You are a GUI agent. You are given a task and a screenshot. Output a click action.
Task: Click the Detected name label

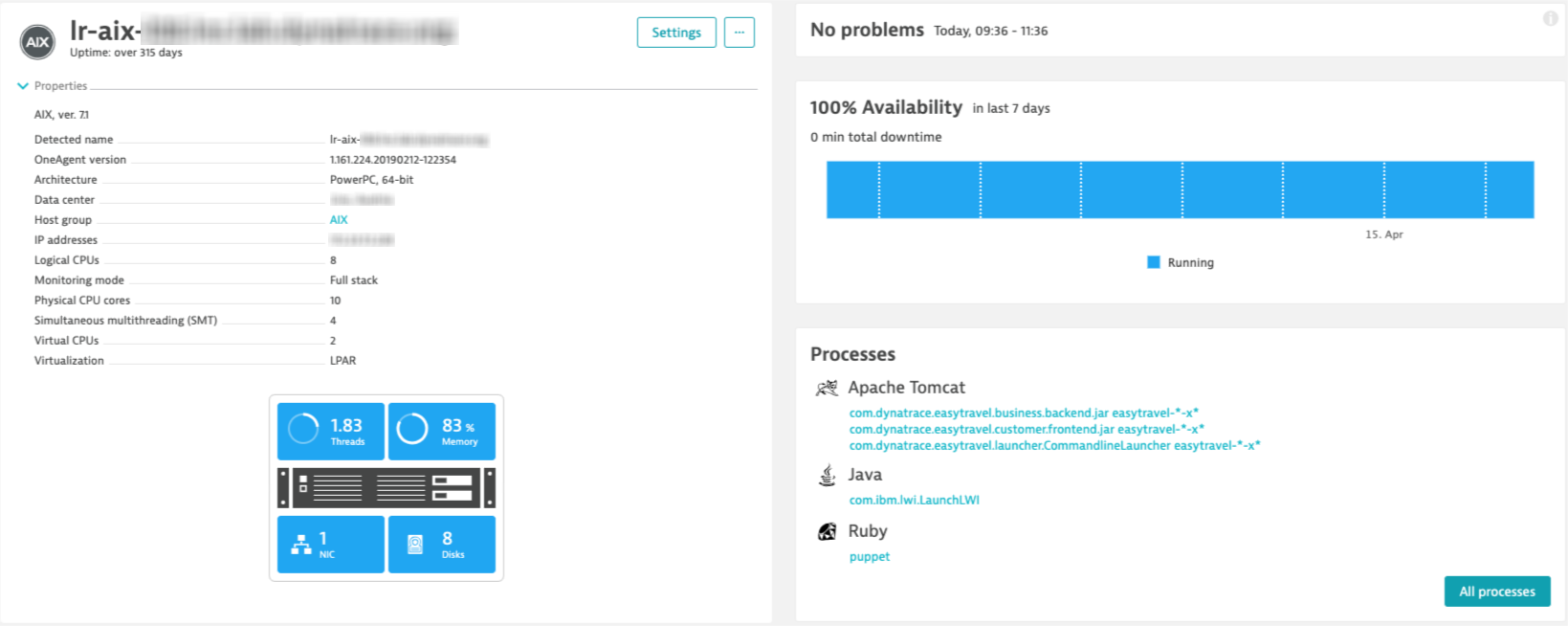tap(74, 140)
